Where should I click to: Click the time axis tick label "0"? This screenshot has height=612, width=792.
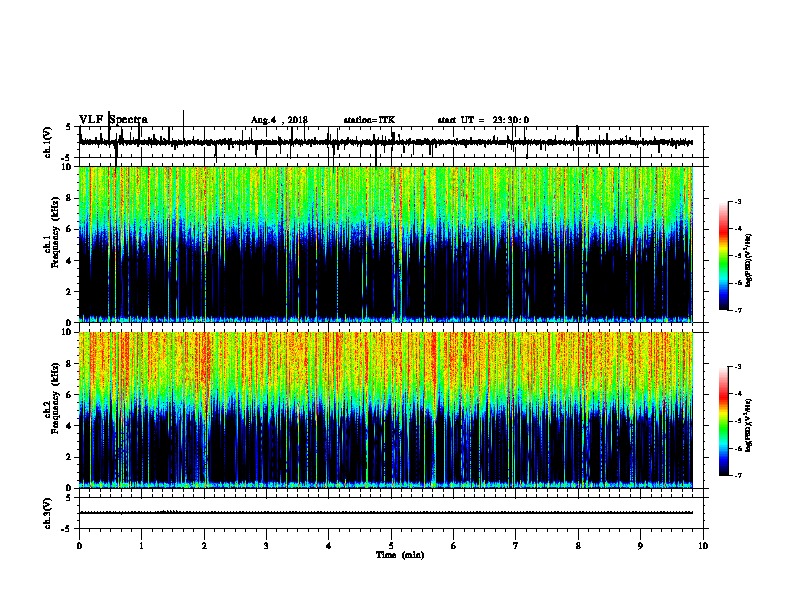click(79, 546)
